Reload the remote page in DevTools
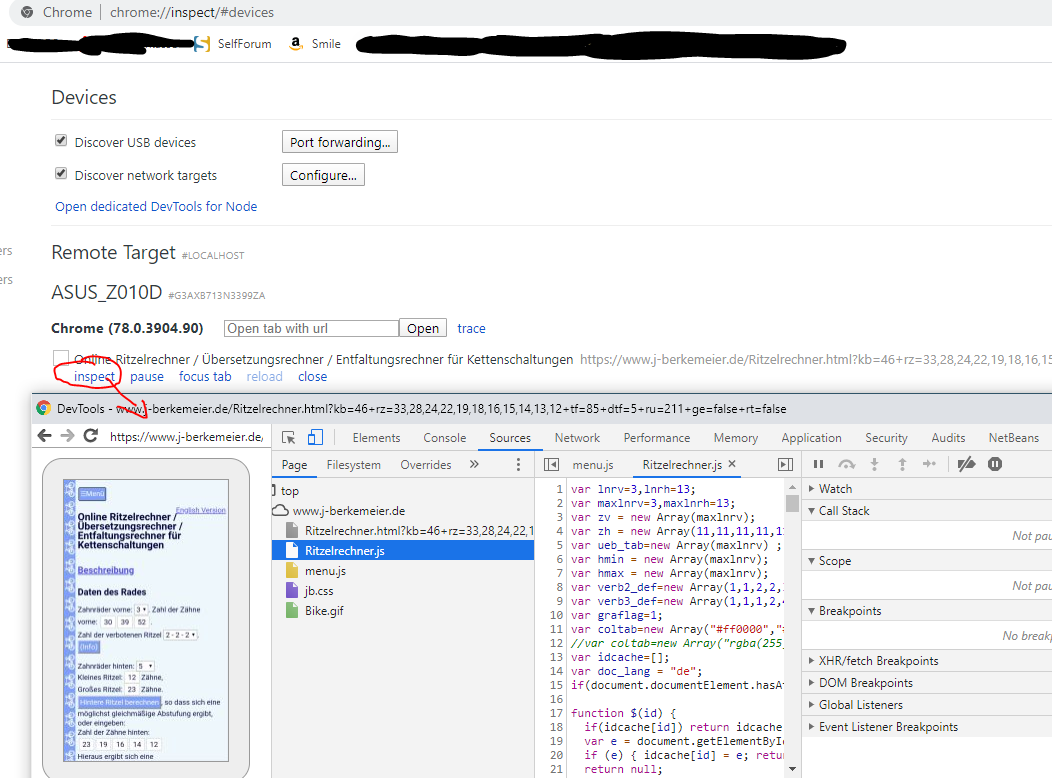 coord(91,436)
